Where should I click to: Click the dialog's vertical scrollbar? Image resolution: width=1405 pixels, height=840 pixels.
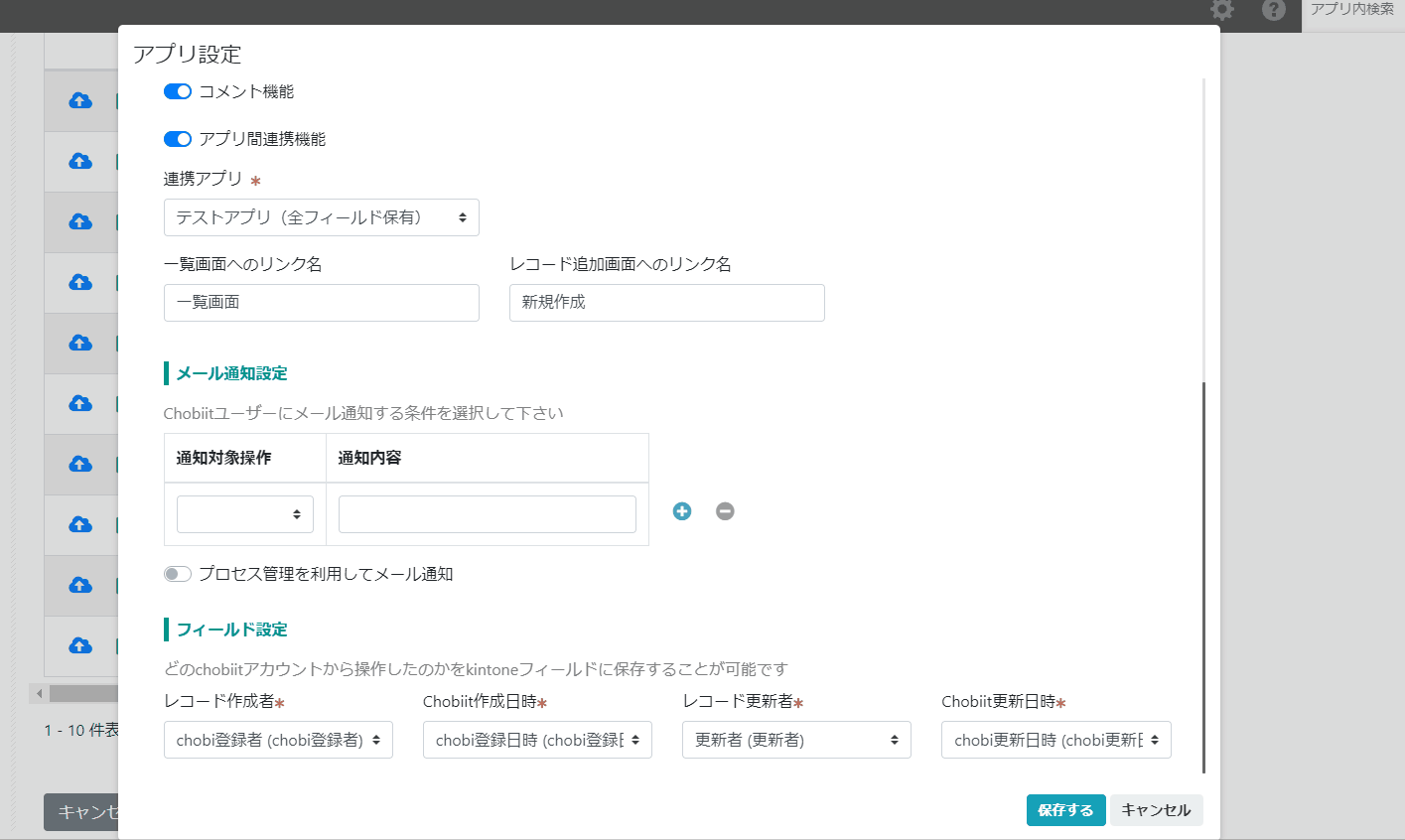pyautogui.click(x=1203, y=576)
